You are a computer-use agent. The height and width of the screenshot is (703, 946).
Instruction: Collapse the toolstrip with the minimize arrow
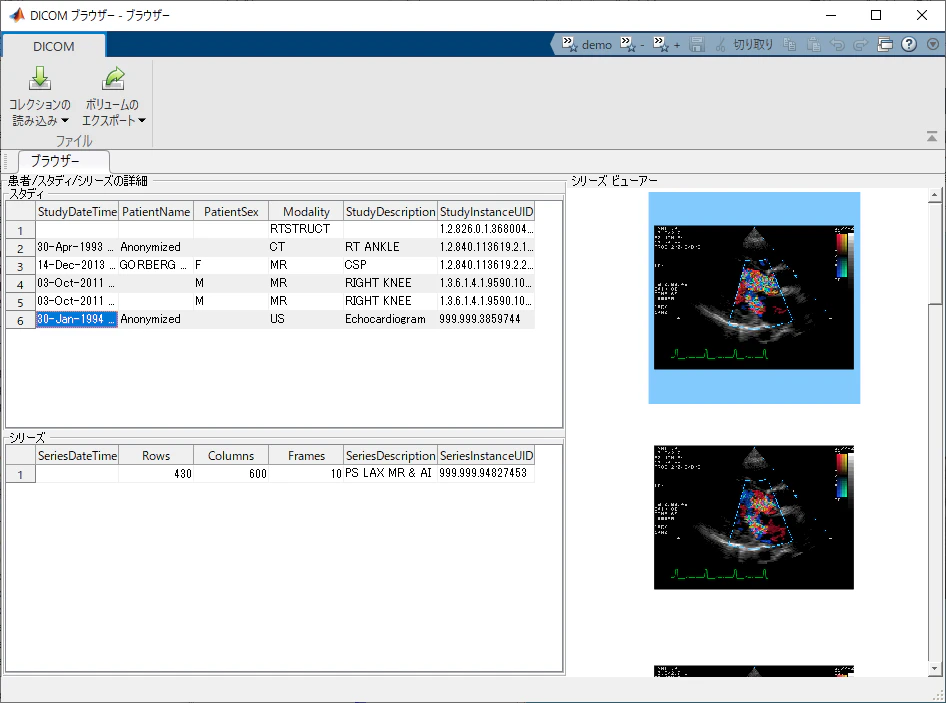pyautogui.click(x=932, y=137)
